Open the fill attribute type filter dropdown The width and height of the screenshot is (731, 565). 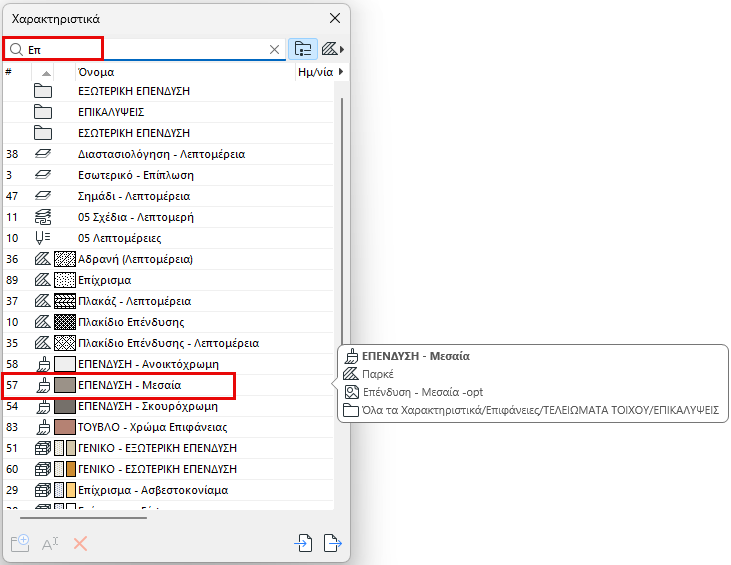pyautogui.click(x=333, y=49)
